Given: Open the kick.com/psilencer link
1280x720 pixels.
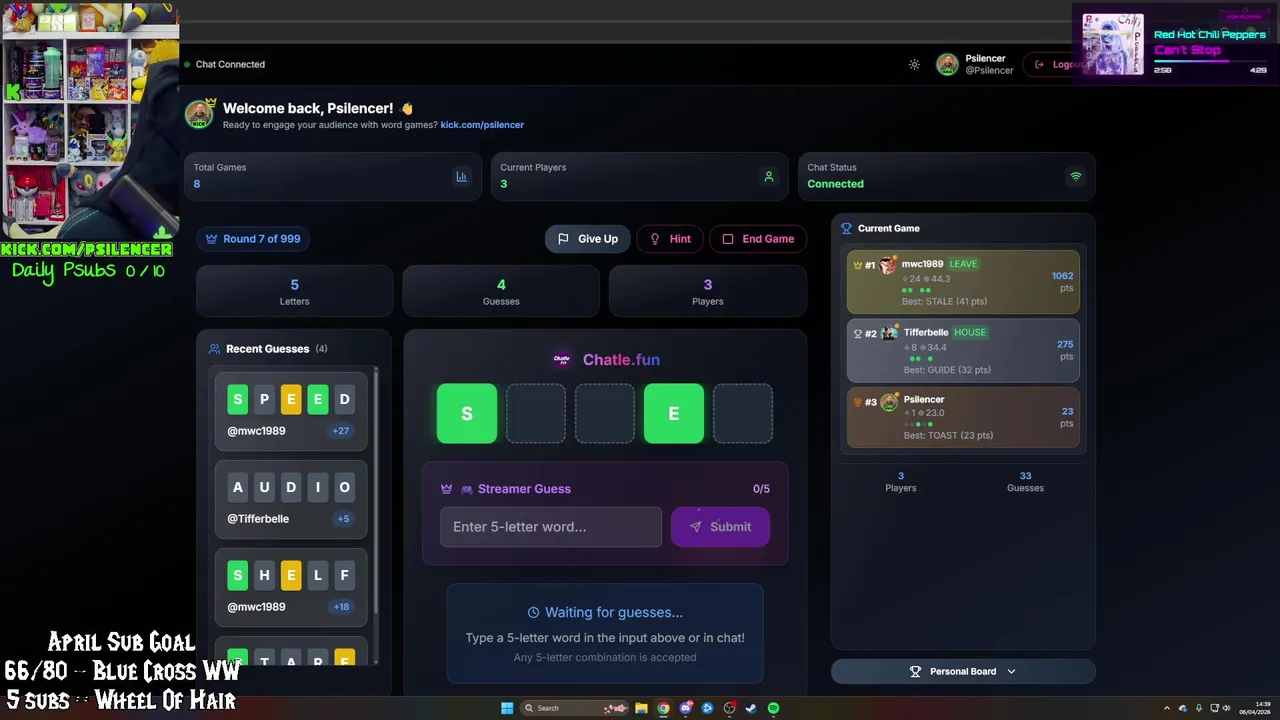Looking at the screenshot, I should pos(482,125).
